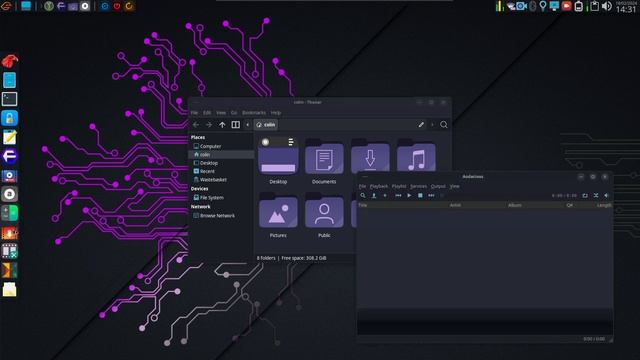Screen dimensions: 640x360
Task: Go to parent folder in Thunar
Action: [222, 124]
